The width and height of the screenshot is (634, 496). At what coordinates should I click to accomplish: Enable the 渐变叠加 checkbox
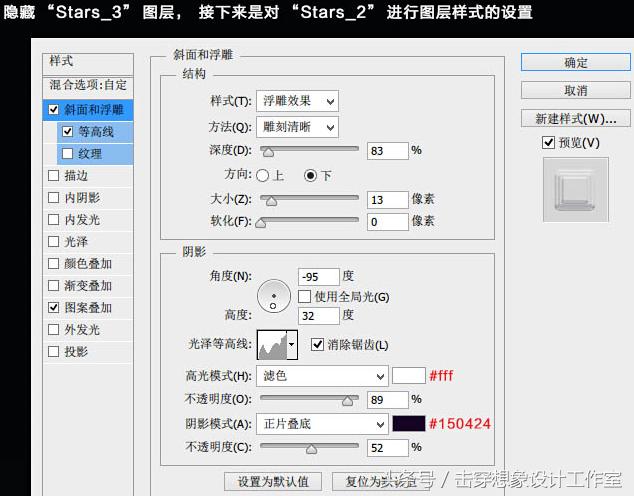pyautogui.click(x=53, y=286)
